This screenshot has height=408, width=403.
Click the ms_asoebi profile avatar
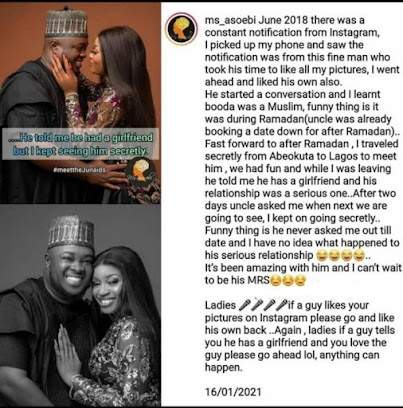pos(182,28)
